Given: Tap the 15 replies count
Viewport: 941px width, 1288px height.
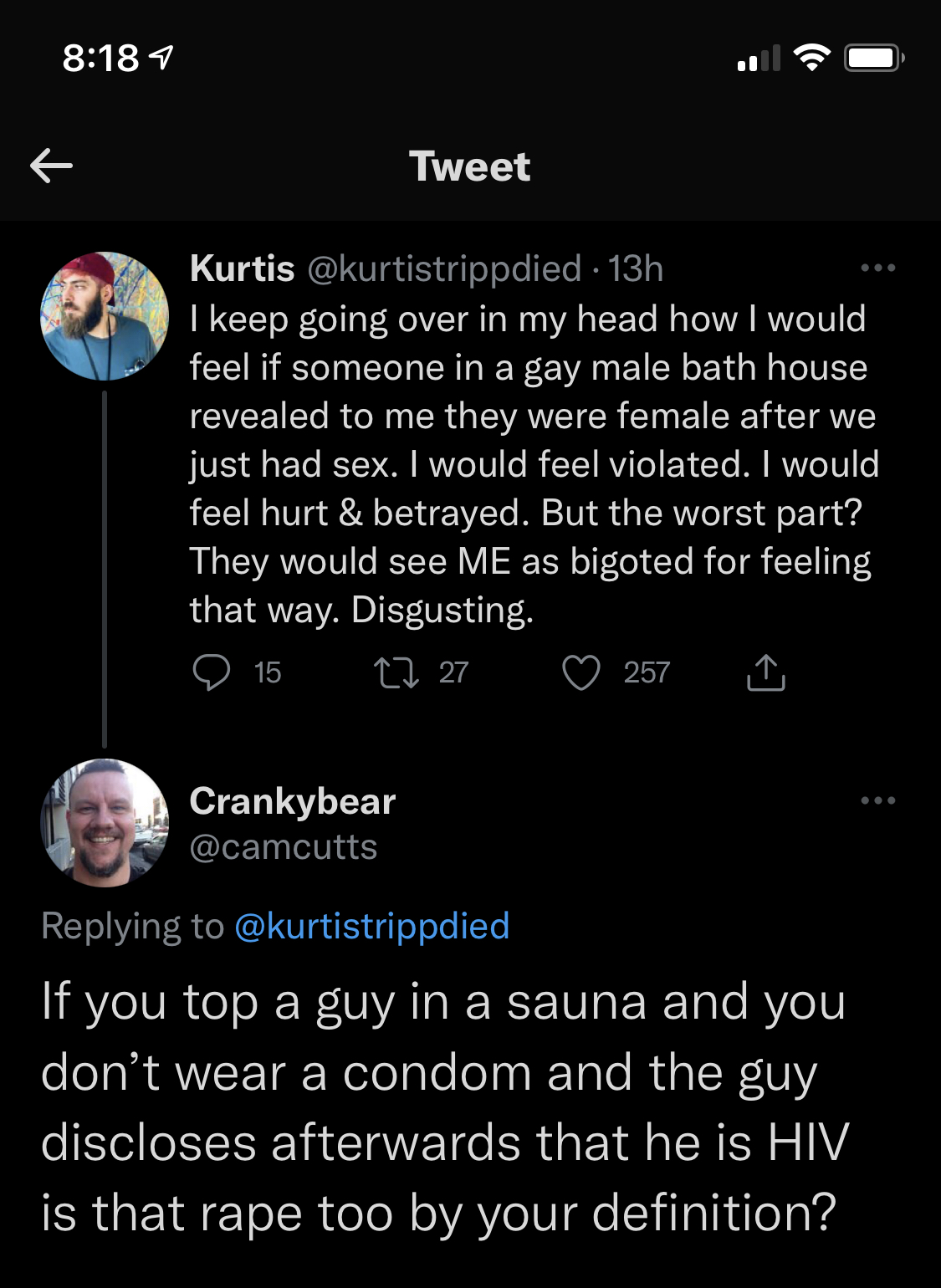Looking at the screenshot, I should coord(268,672).
